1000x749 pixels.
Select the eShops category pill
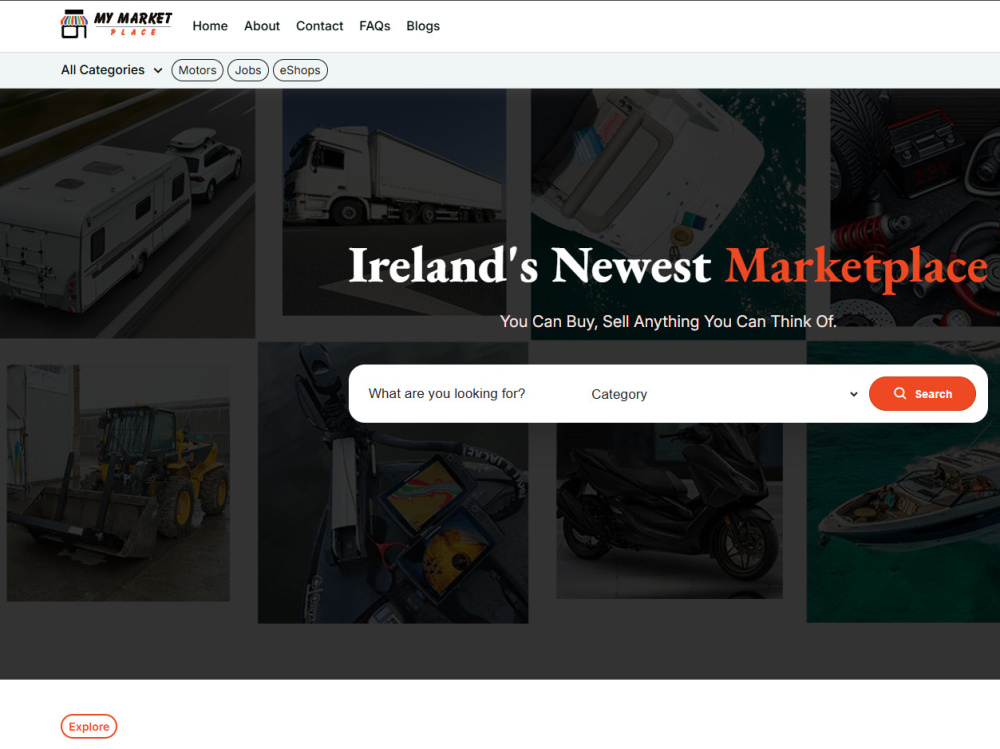click(x=300, y=70)
